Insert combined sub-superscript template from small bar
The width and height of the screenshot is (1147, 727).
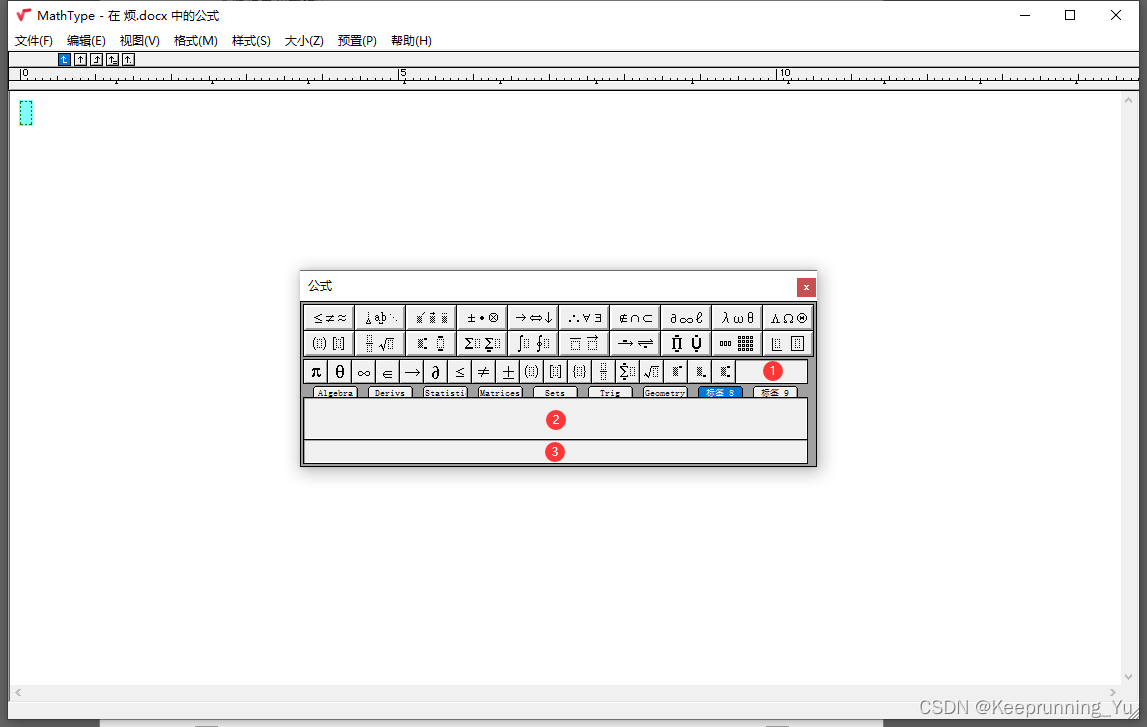click(x=723, y=372)
